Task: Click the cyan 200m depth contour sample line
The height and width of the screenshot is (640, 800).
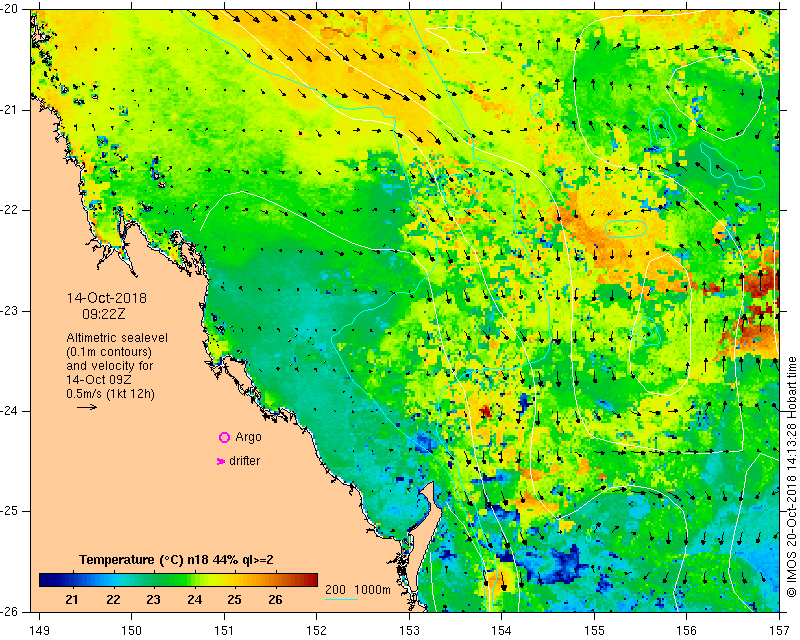Action: click(x=341, y=599)
